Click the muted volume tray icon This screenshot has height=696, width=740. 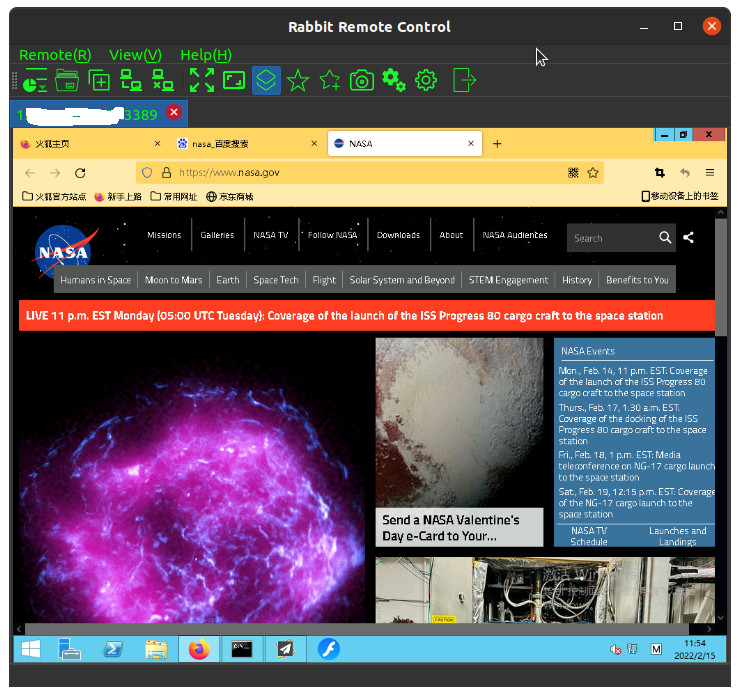click(615, 650)
